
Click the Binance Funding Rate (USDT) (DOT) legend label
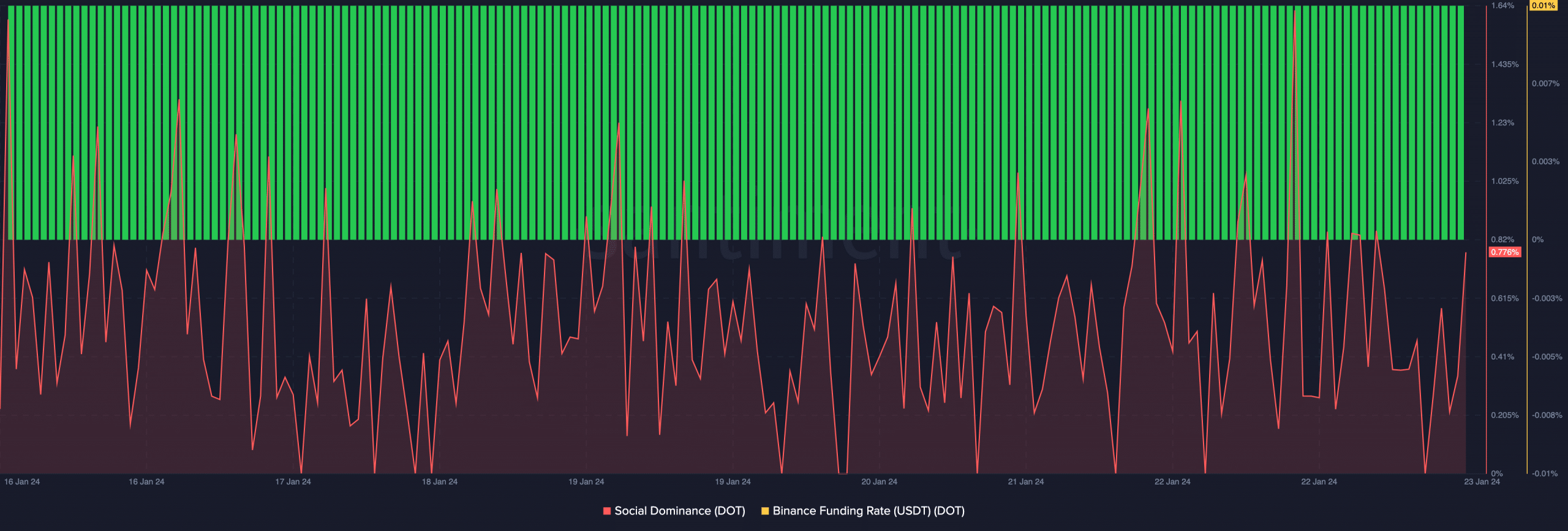(869, 511)
